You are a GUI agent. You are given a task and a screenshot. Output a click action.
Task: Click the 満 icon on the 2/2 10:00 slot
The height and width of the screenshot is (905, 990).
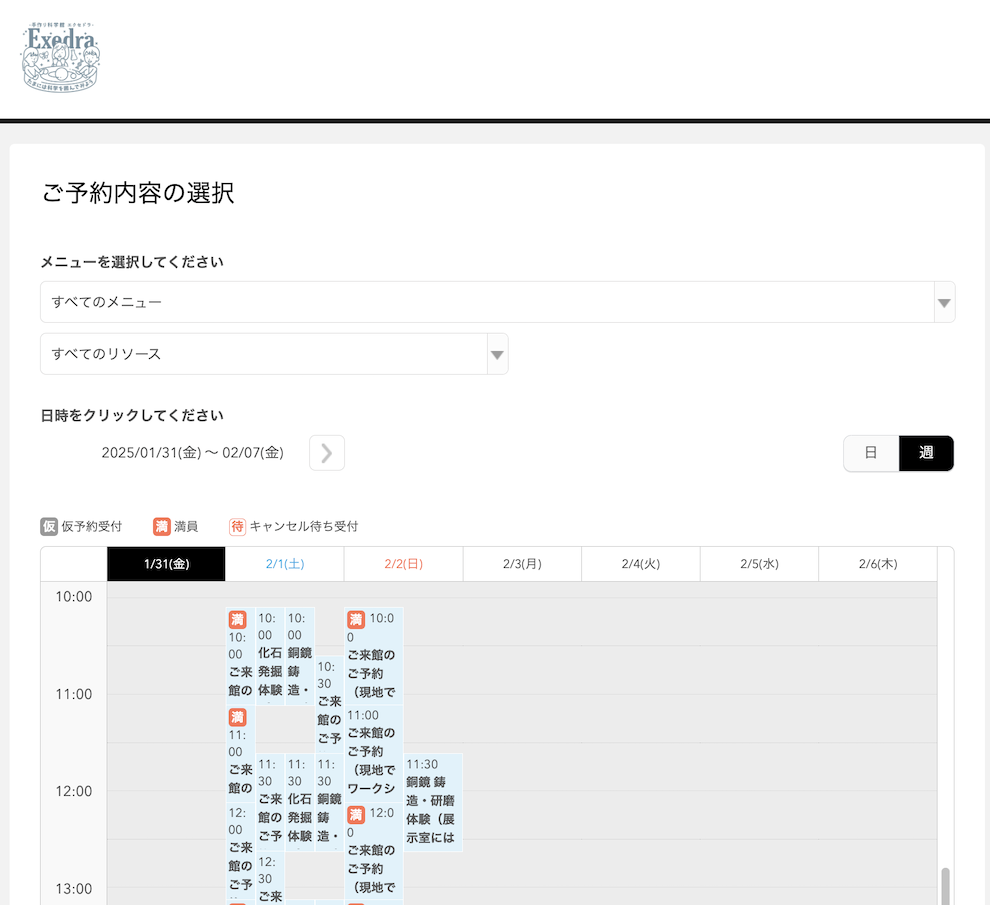click(x=355, y=618)
